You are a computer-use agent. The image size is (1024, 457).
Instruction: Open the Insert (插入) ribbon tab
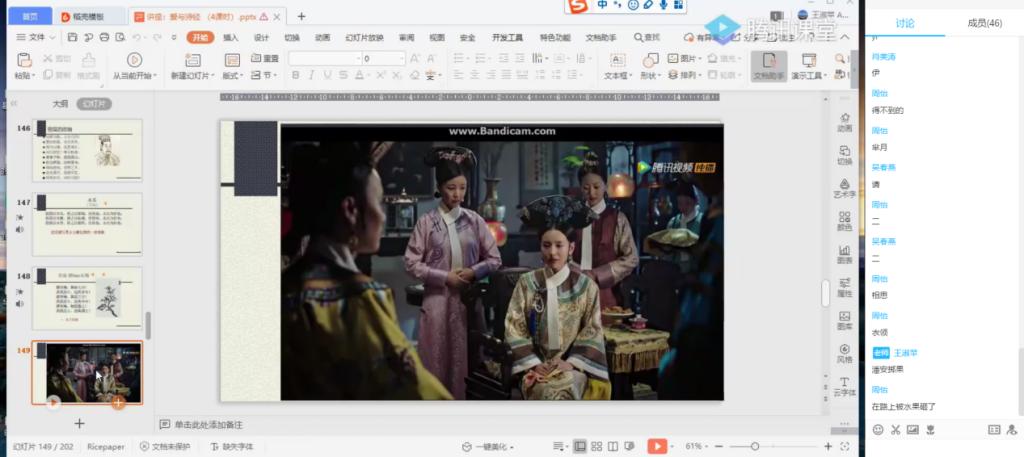coord(231,38)
